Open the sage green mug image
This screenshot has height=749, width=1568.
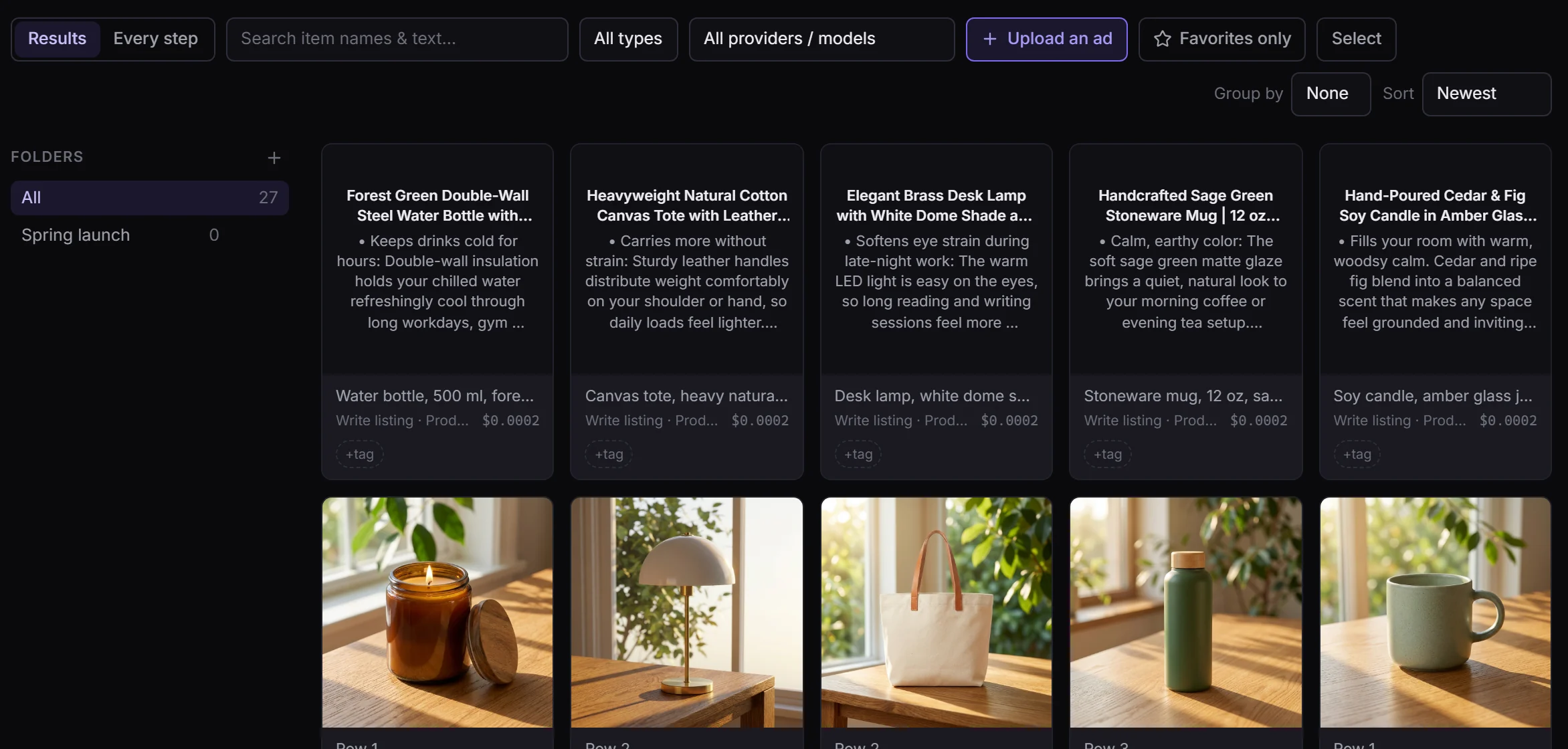(1436, 612)
